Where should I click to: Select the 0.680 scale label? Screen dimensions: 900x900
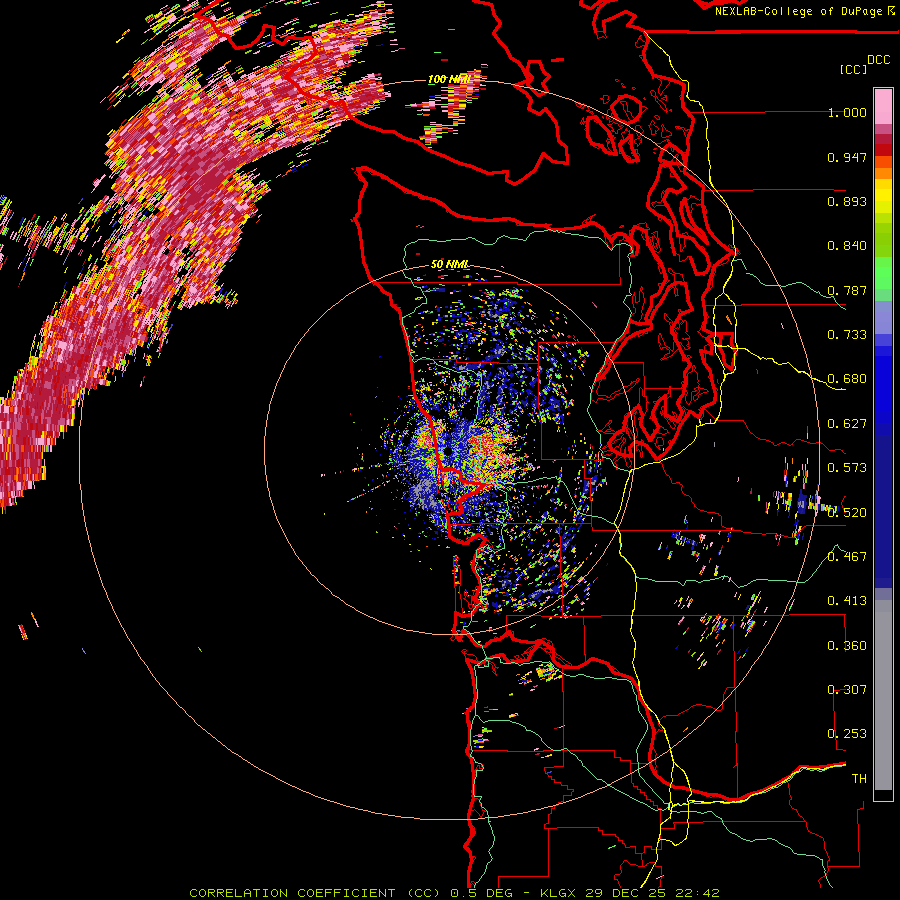coord(847,379)
